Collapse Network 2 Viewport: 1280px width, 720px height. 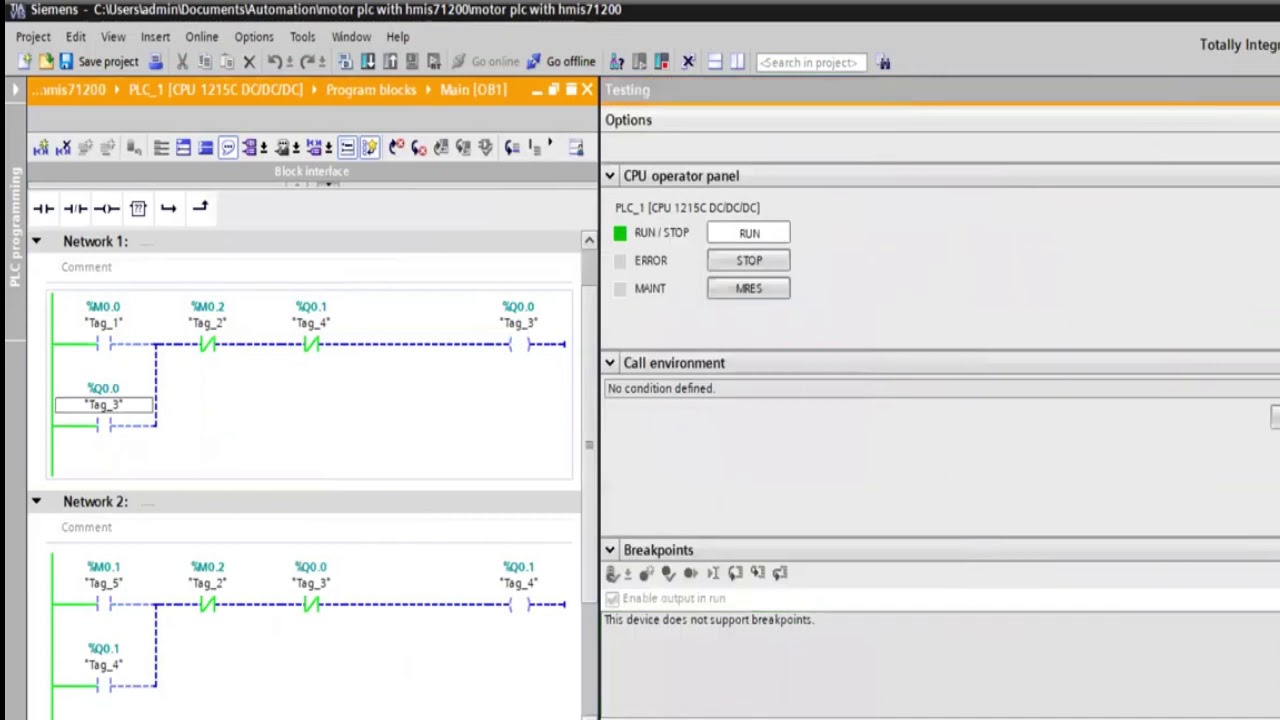[36, 501]
